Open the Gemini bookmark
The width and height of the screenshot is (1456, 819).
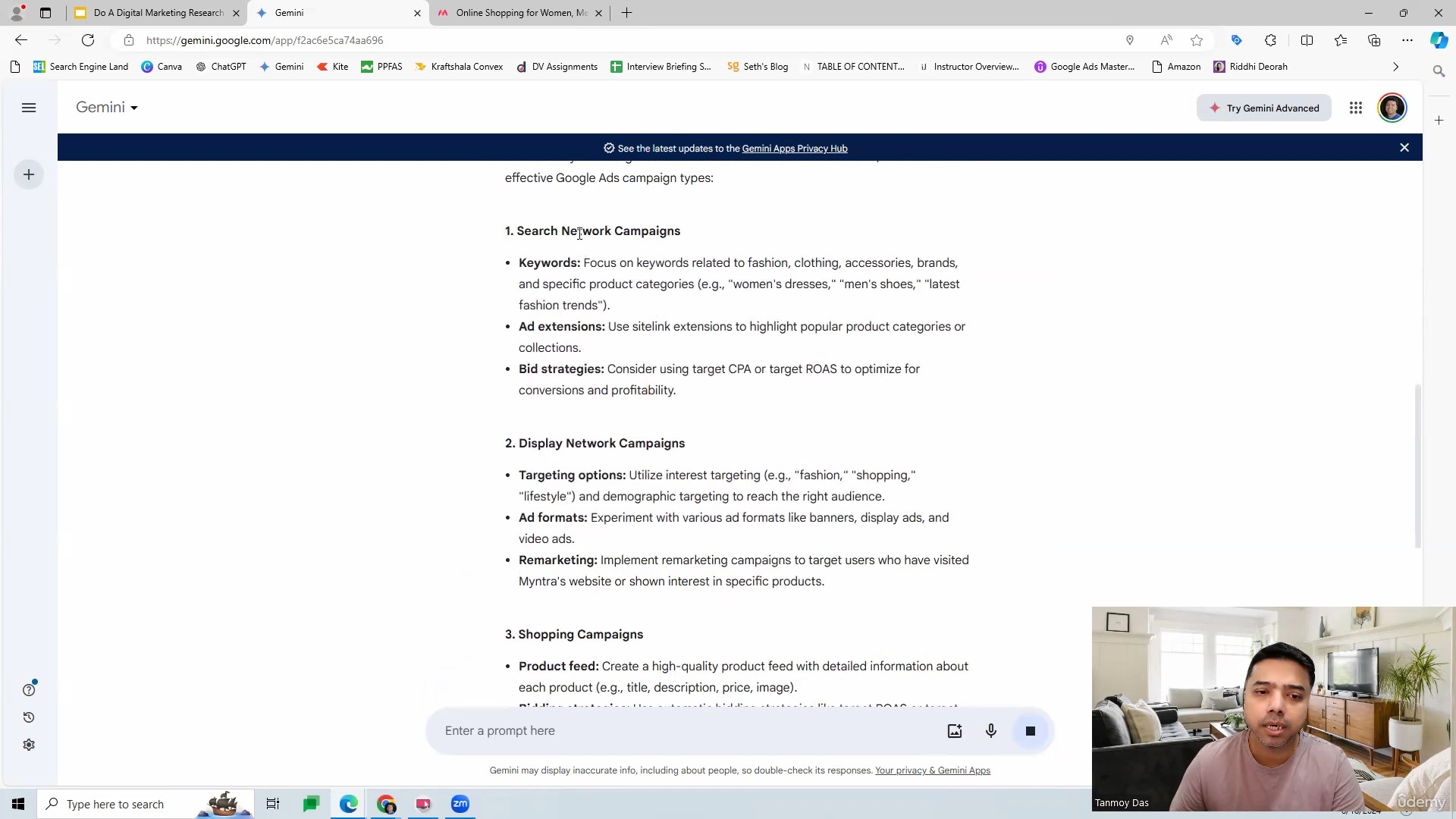point(281,67)
